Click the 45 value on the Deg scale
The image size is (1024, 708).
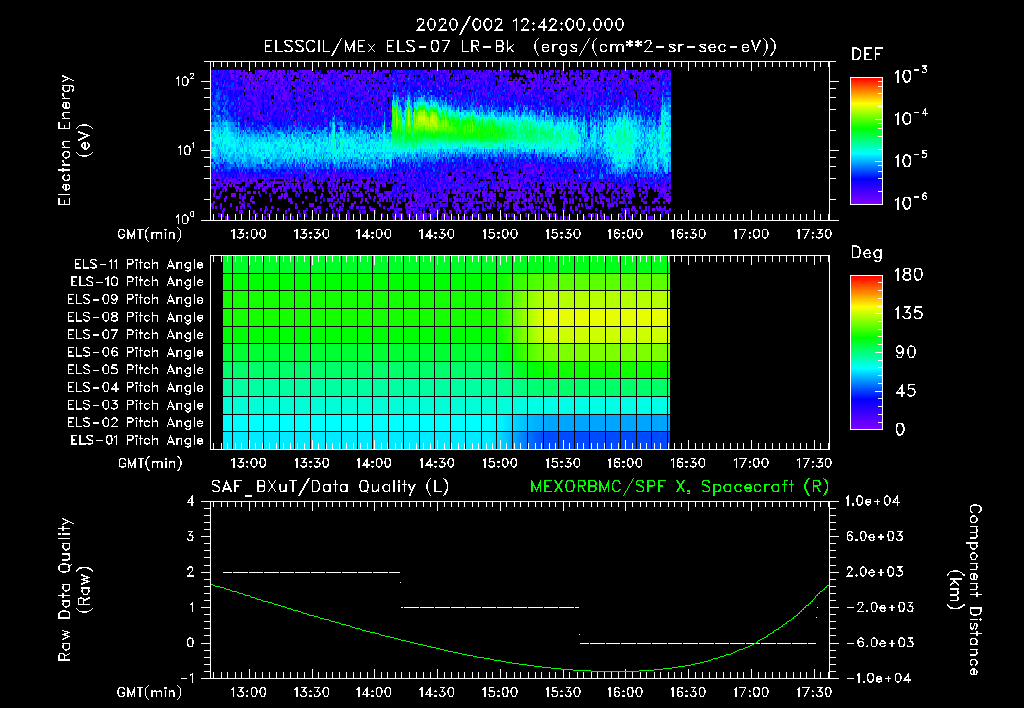(x=906, y=391)
